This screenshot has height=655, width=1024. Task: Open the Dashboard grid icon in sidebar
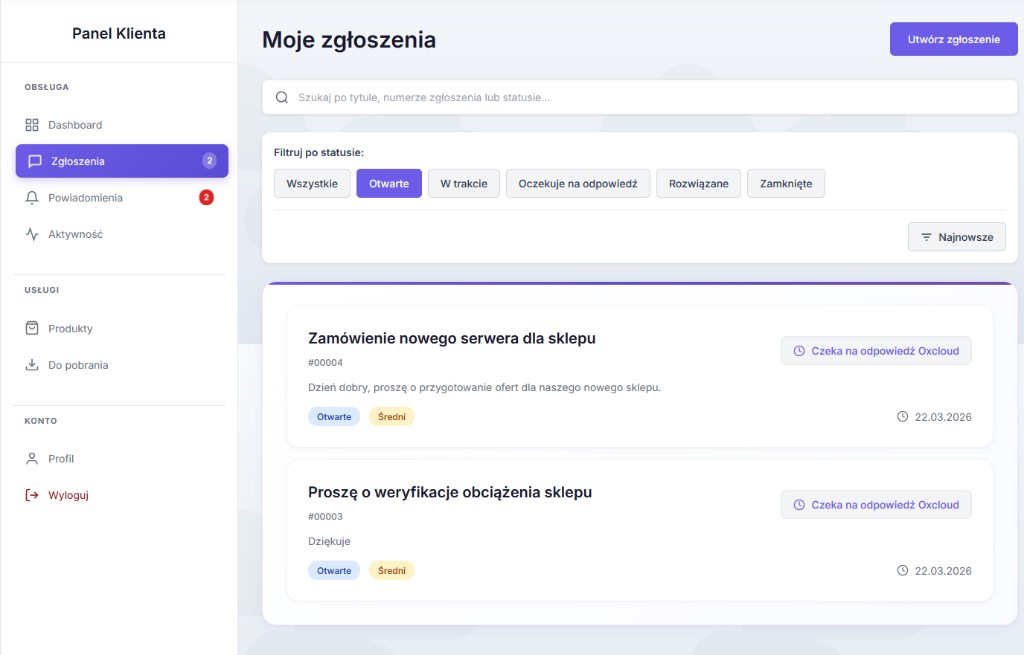(x=31, y=124)
